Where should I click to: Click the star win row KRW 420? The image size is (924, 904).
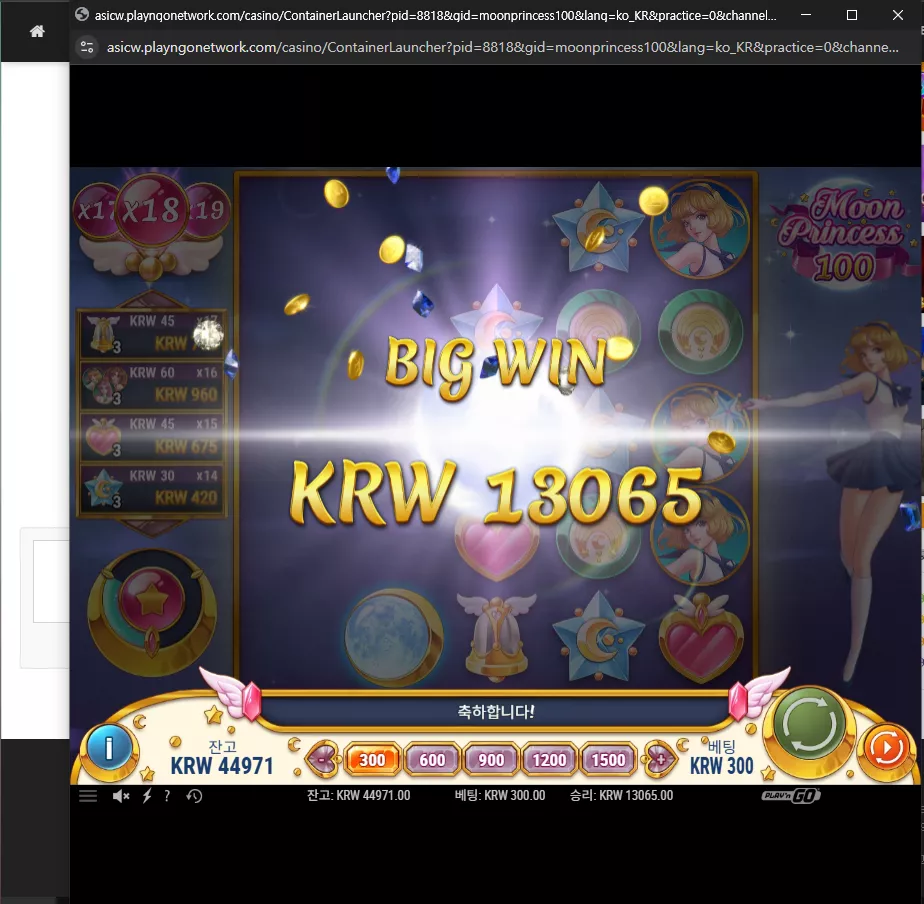tap(152, 488)
